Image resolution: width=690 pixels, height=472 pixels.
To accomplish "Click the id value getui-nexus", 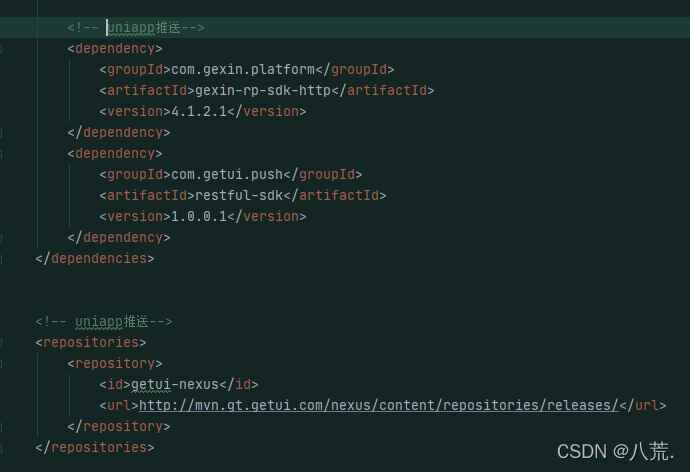I will 175,384.
